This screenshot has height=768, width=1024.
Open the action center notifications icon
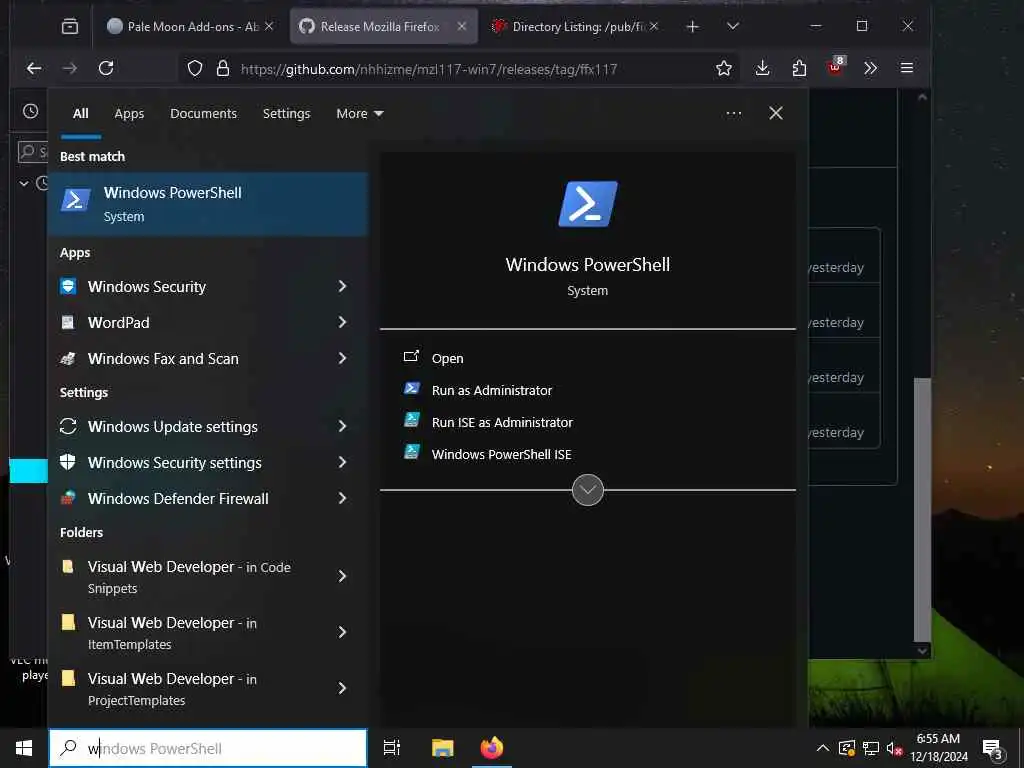coord(993,749)
